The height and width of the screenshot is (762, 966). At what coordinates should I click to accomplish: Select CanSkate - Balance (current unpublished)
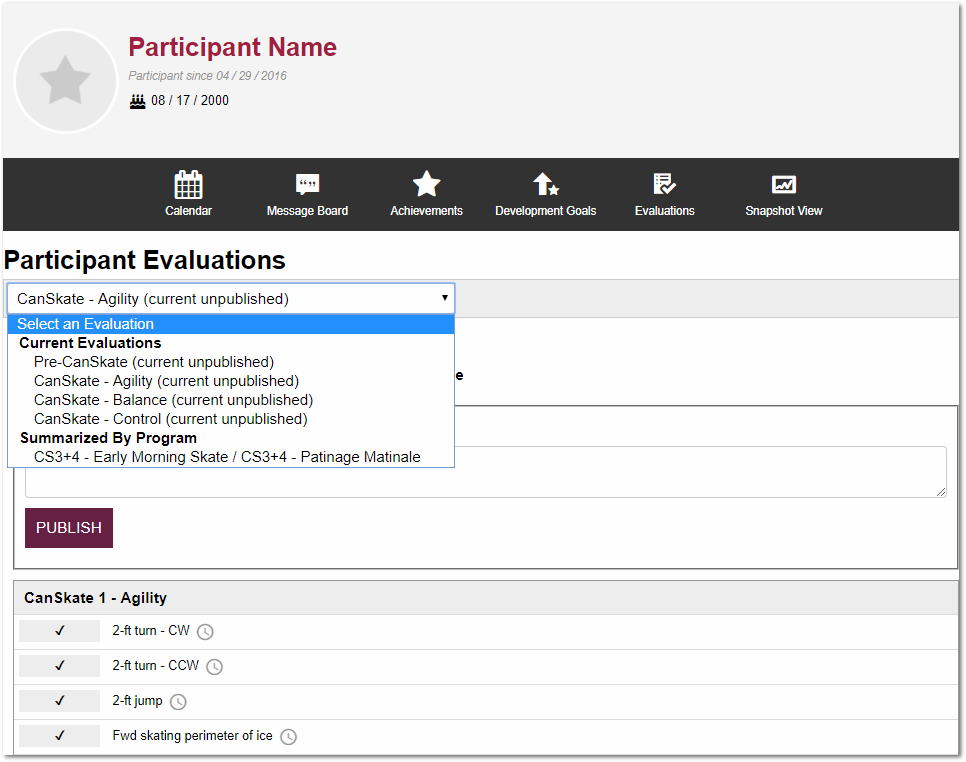click(x=173, y=400)
